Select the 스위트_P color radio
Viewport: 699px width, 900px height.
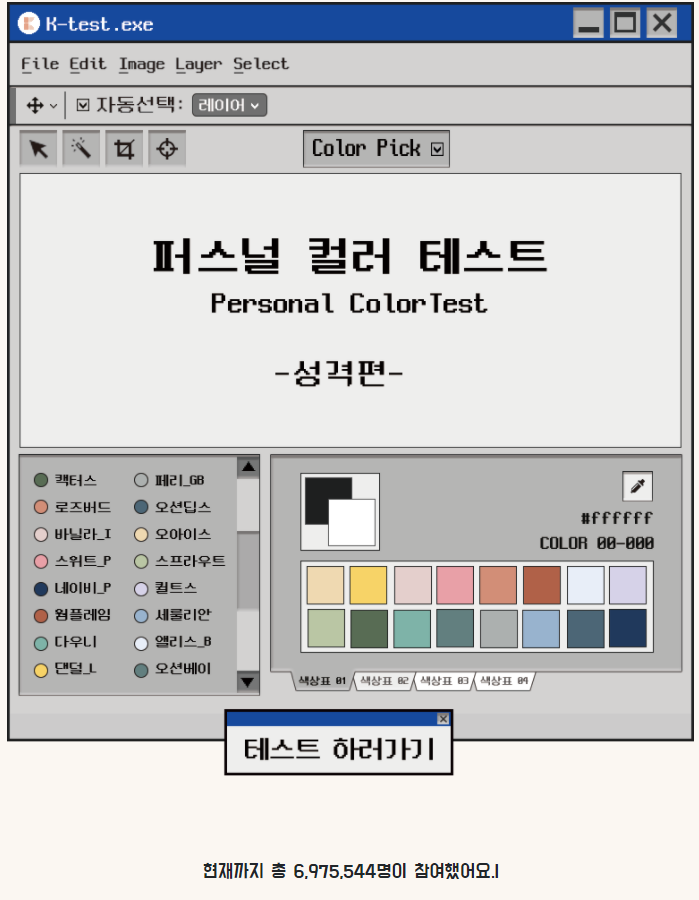point(41,561)
